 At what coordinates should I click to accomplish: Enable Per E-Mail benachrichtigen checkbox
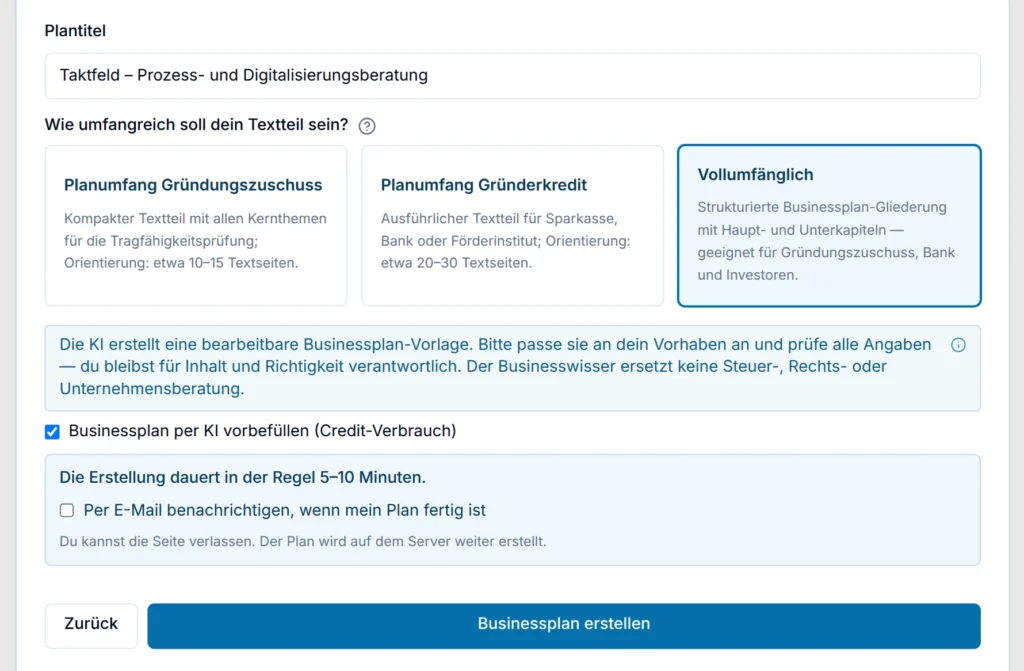point(67,510)
